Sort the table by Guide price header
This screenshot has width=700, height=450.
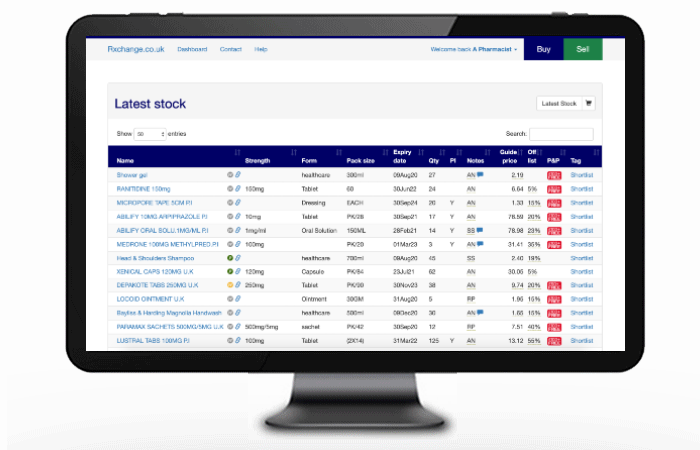click(510, 156)
